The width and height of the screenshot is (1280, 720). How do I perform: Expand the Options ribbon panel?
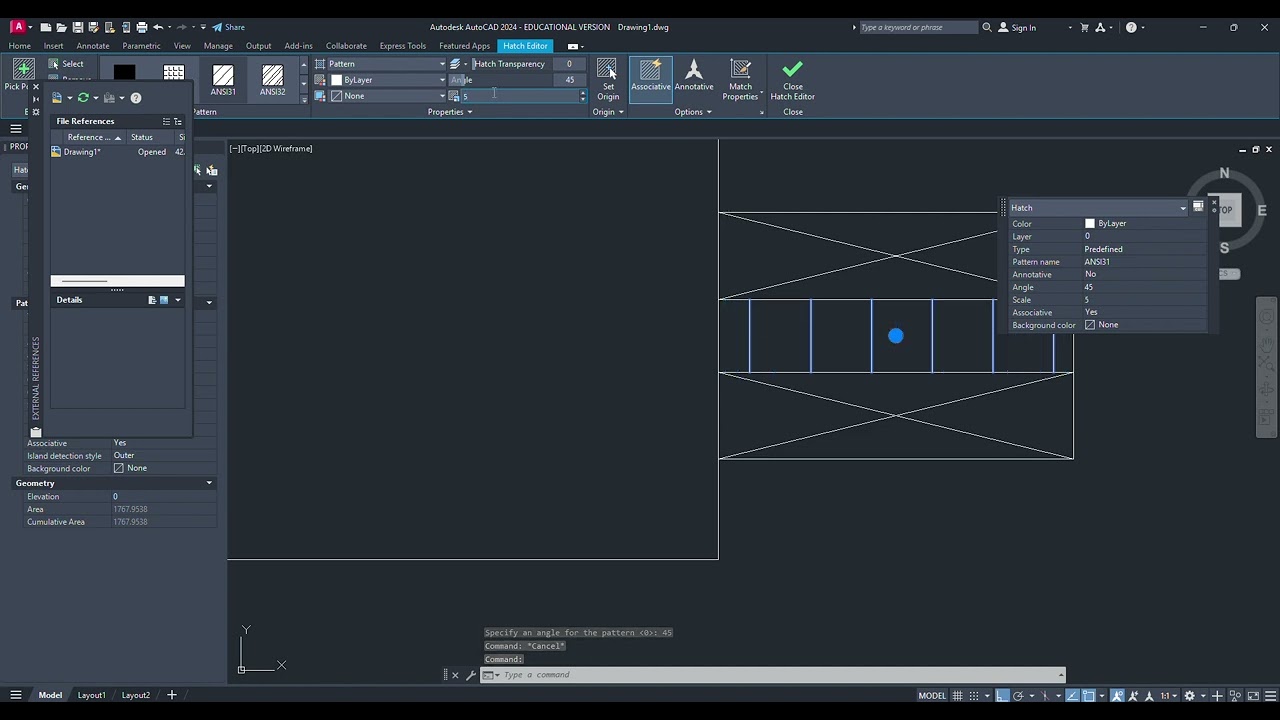pos(693,112)
